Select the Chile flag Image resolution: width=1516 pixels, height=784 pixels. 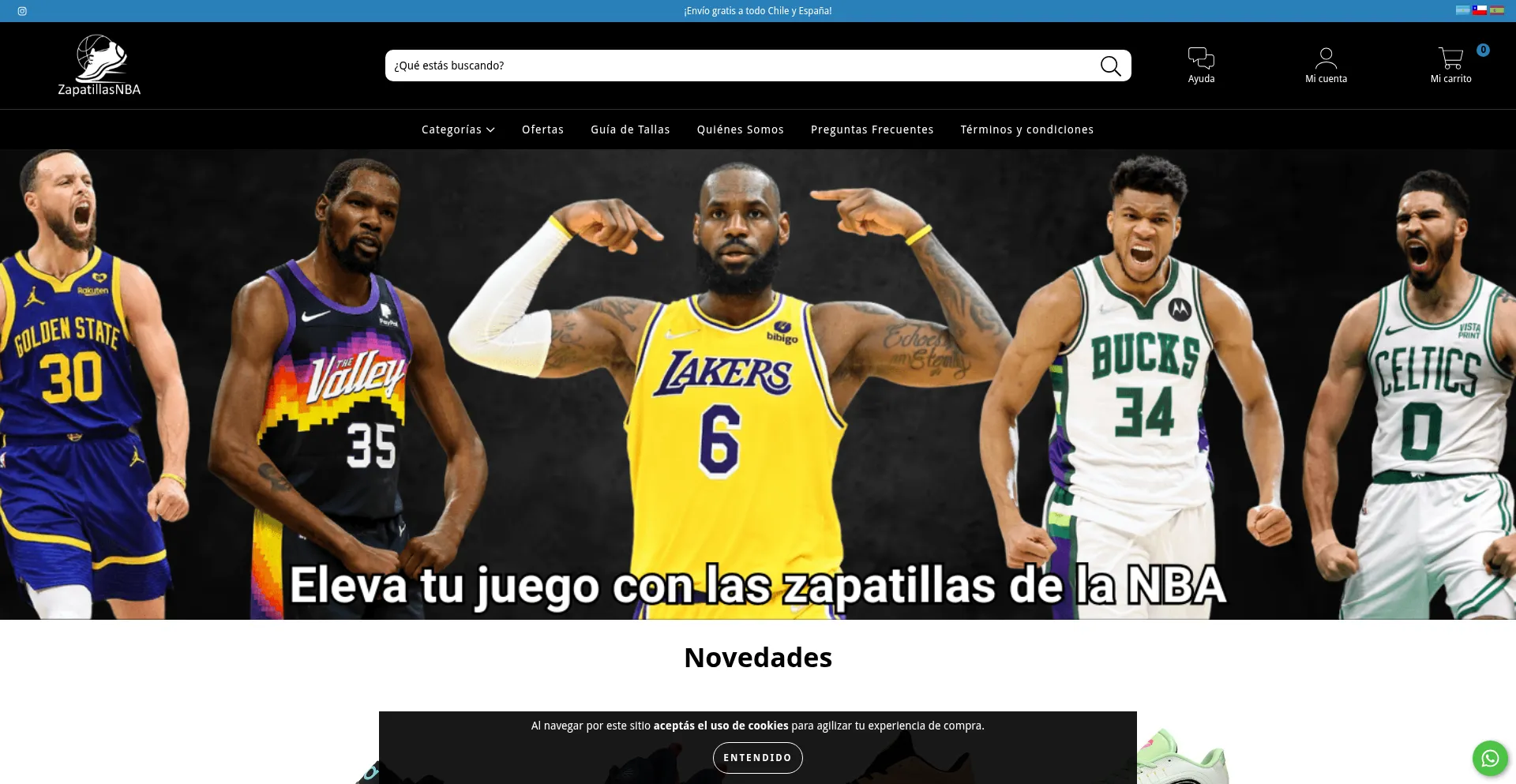pyautogui.click(x=1480, y=10)
